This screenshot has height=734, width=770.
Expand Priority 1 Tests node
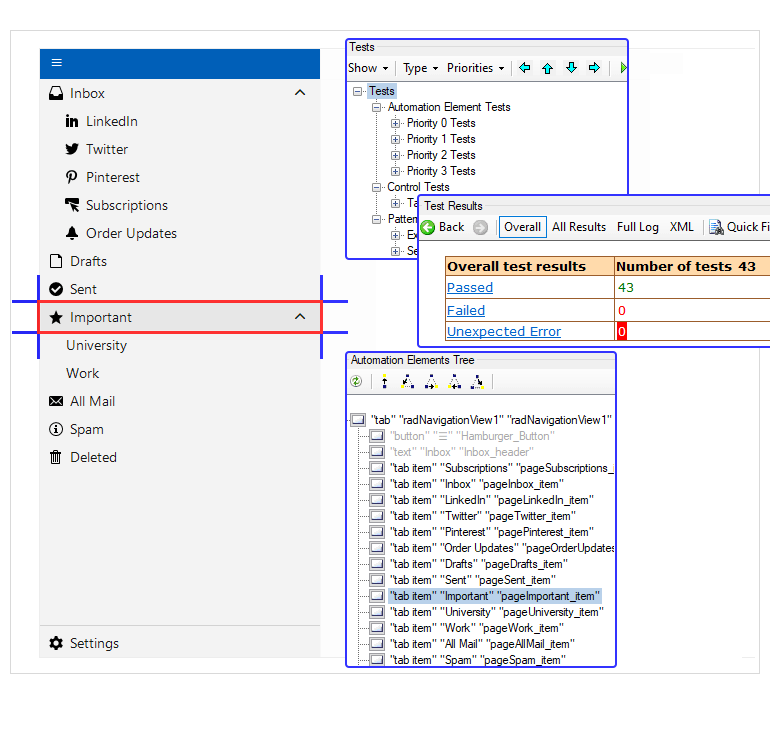pyautogui.click(x=395, y=139)
